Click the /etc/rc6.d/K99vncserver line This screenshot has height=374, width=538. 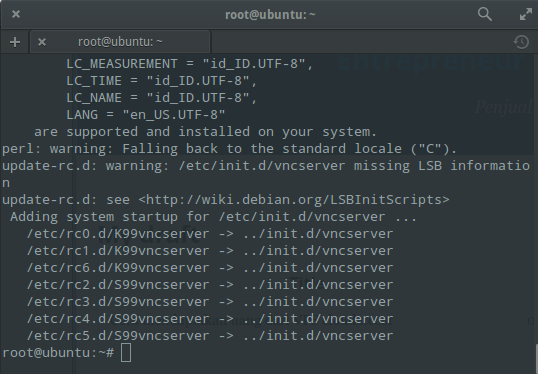tap(210, 268)
